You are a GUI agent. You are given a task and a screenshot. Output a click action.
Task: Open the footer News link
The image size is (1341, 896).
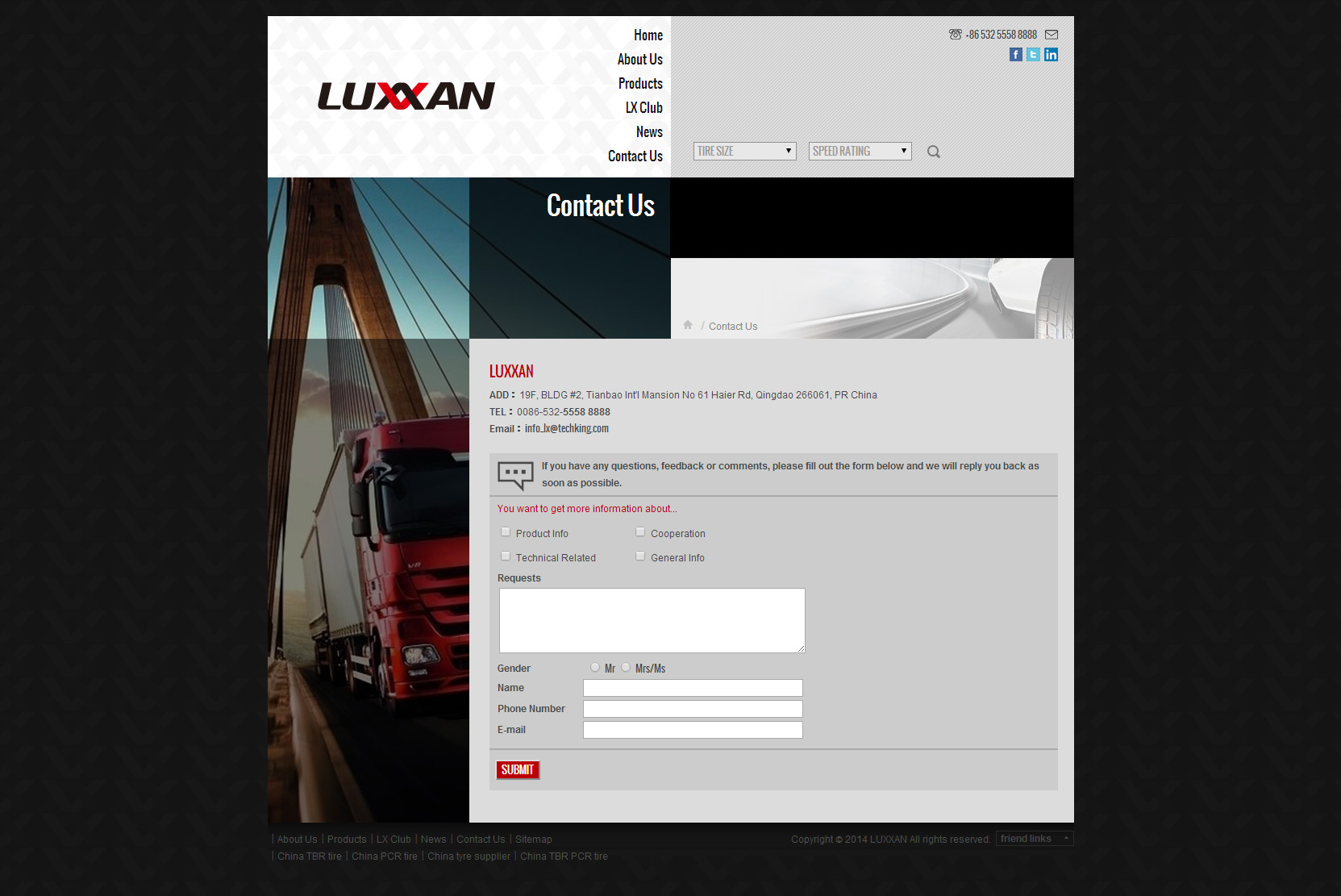[x=434, y=840]
